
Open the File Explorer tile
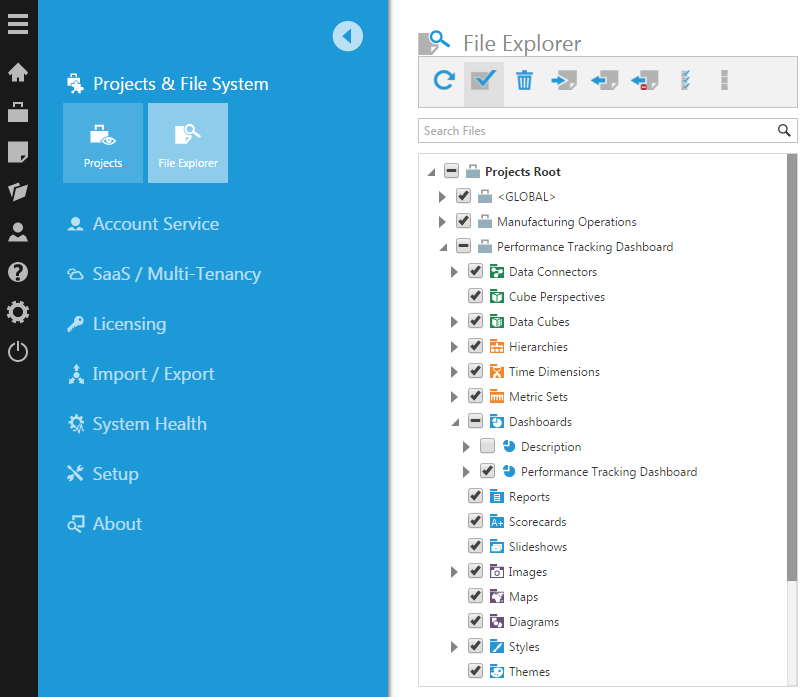[x=188, y=143]
